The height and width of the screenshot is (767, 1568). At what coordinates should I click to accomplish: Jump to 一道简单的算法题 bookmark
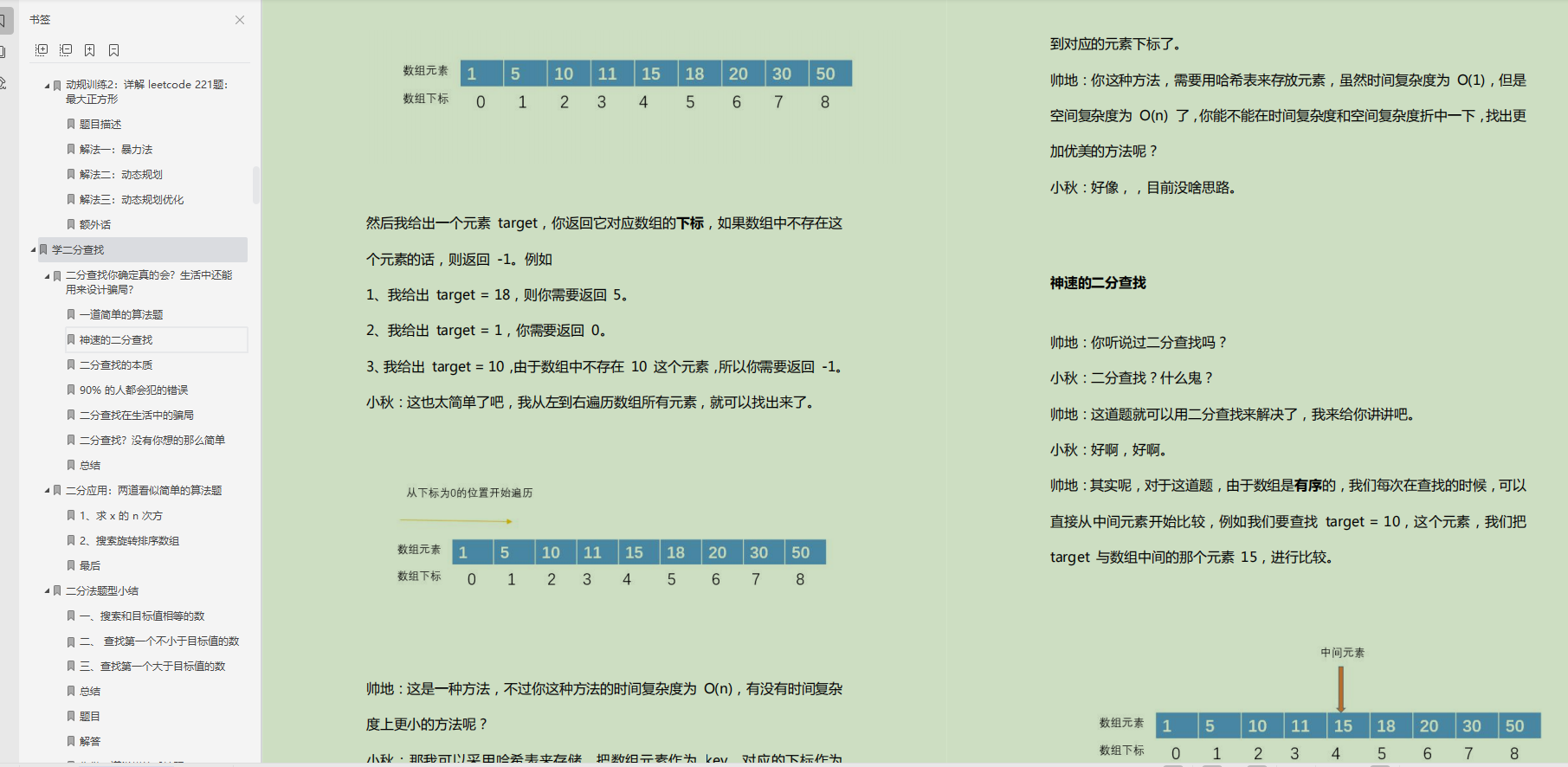click(x=121, y=314)
